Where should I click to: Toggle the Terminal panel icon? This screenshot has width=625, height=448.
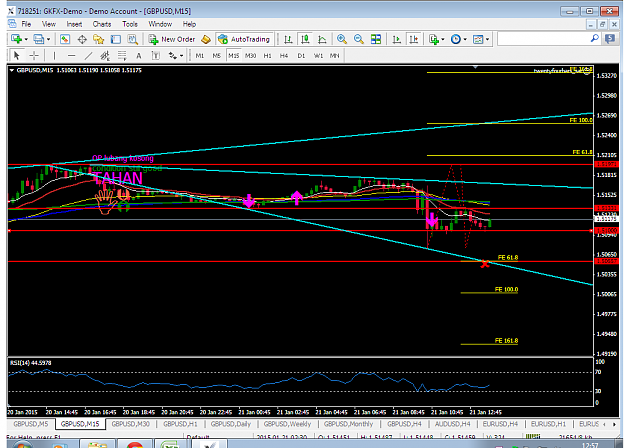coord(116,39)
